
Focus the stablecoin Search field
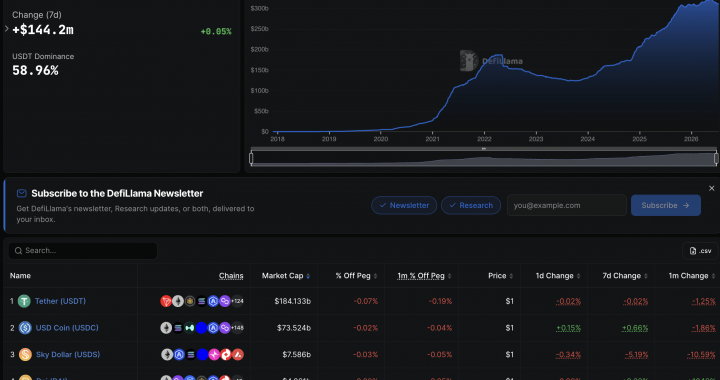83,251
